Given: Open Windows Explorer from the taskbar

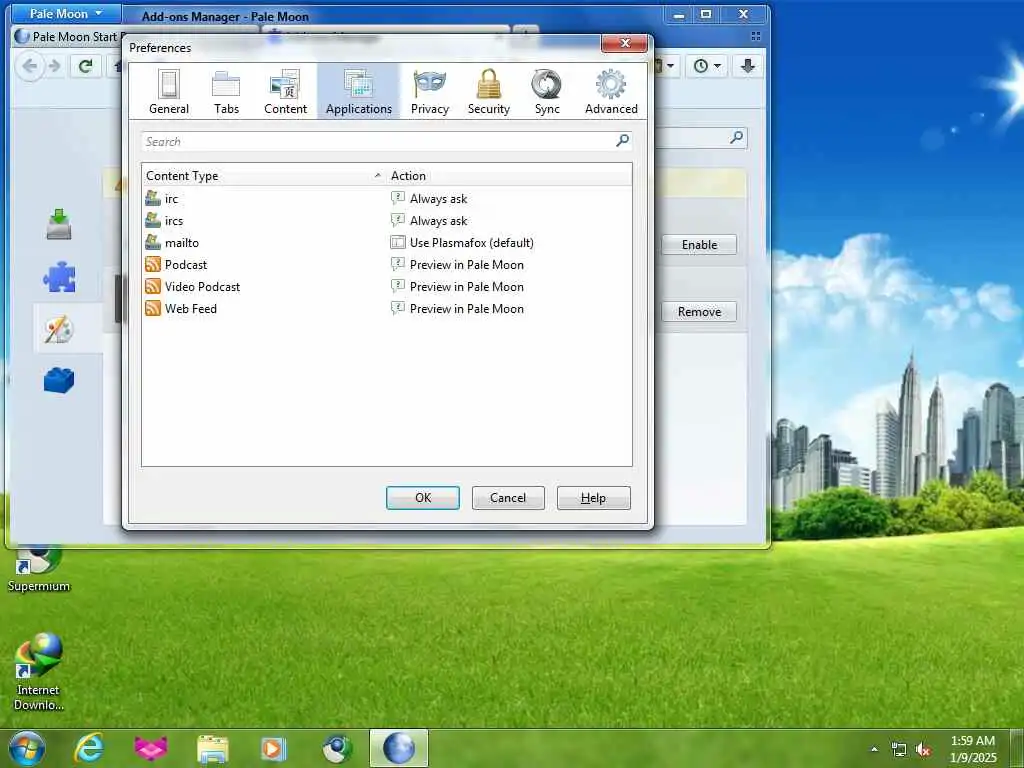Looking at the screenshot, I should pos(213,748).
